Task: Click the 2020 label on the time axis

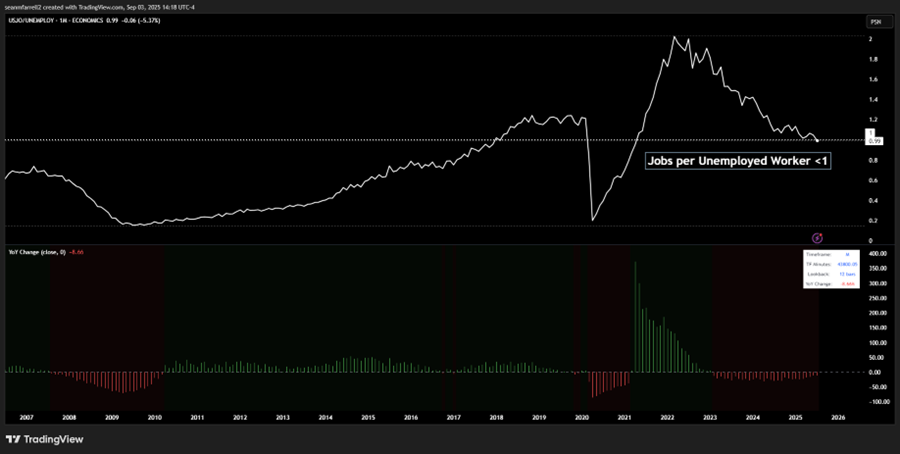Action: [x=582, y=417]
